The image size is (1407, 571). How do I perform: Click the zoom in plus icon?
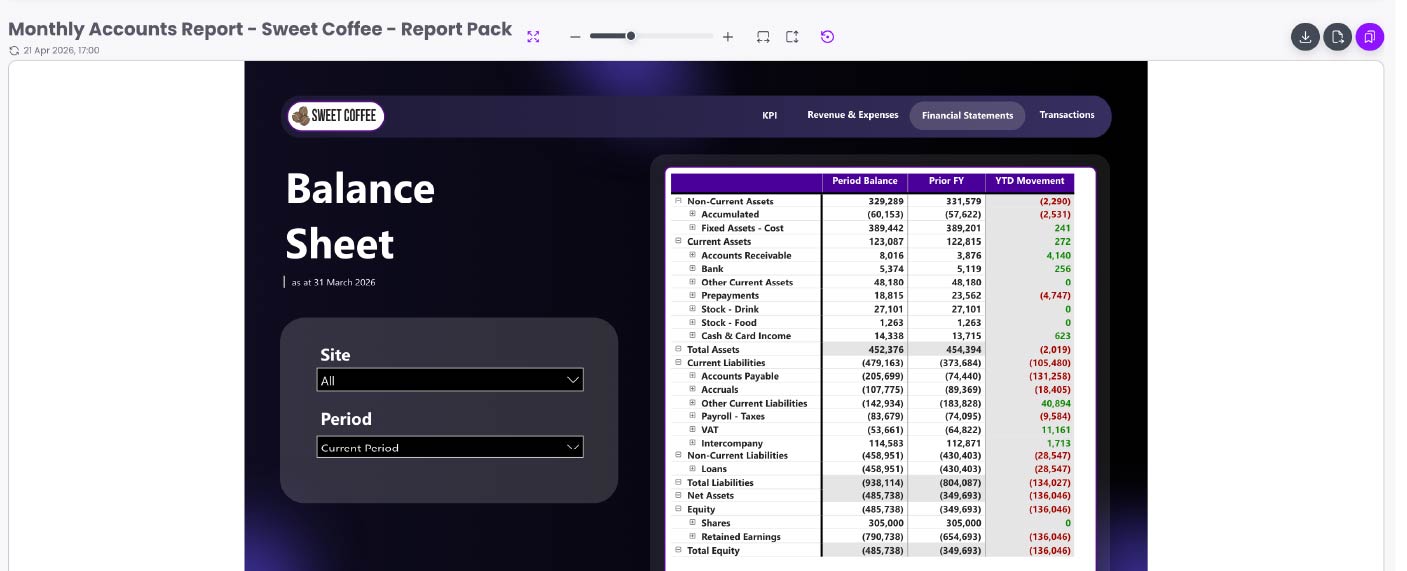728,37
